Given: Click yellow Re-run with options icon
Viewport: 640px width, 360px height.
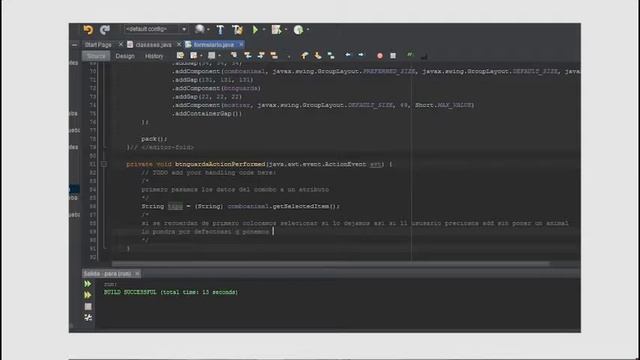Looking at the screenshot, I should coord(88,295).
